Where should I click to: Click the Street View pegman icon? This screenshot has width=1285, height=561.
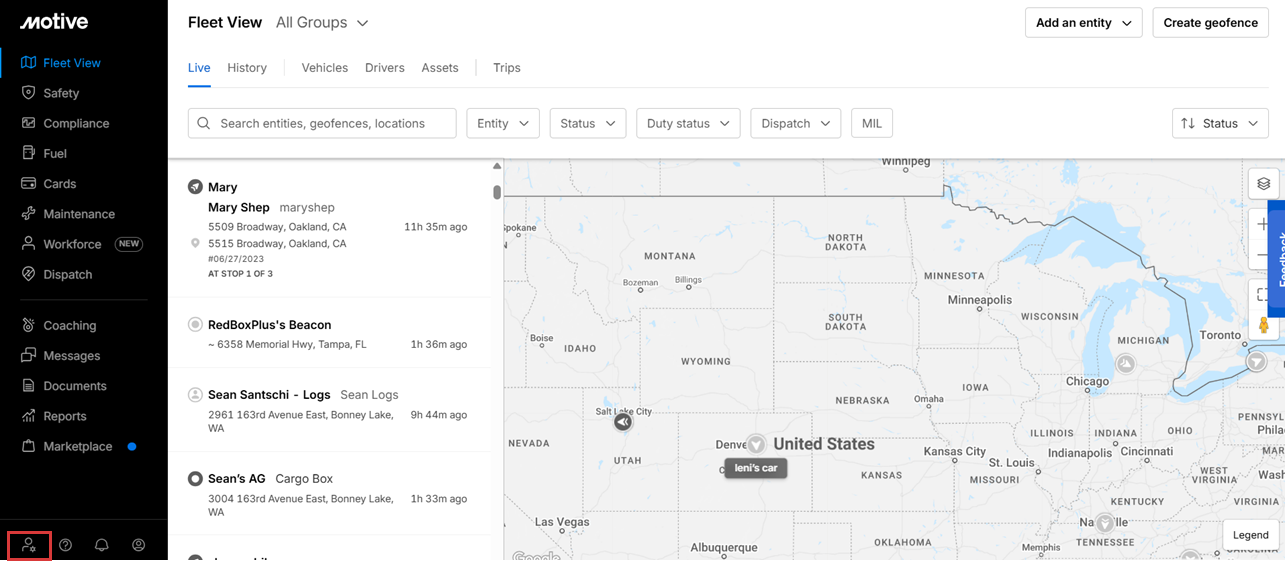coord(1264,325)
